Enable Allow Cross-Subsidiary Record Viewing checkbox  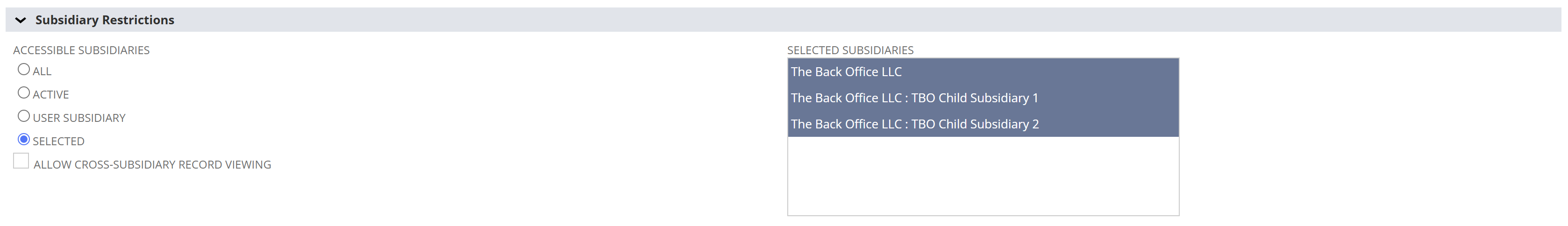pos(21,162)
